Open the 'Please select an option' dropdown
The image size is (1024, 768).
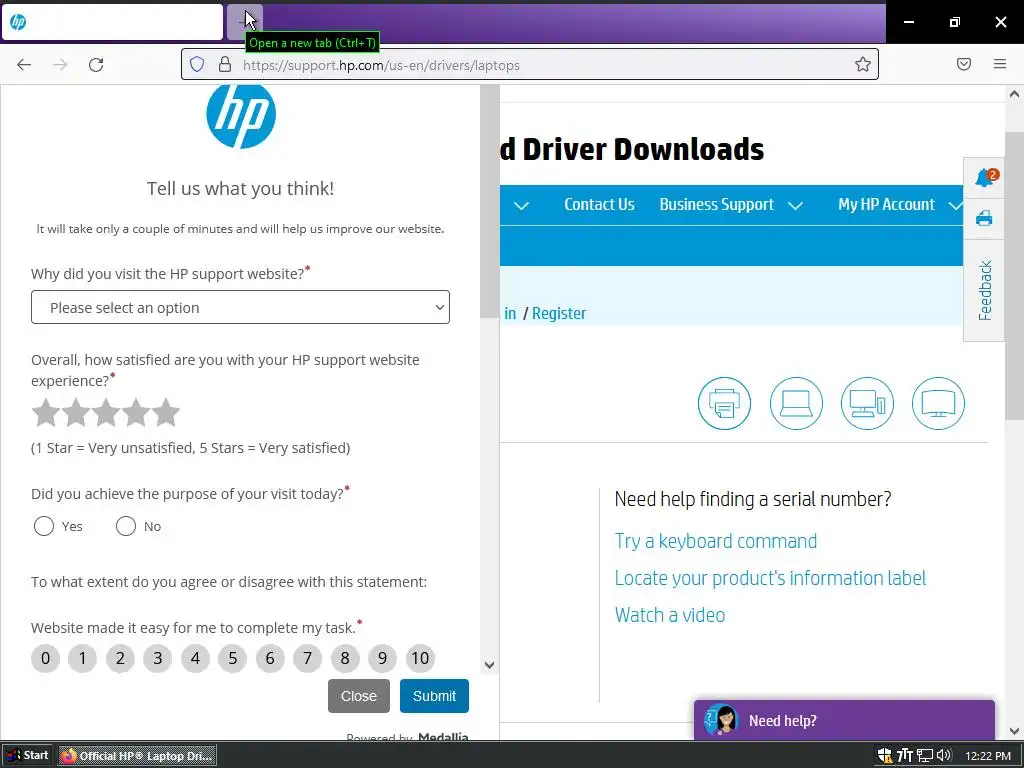coord(240,307)
